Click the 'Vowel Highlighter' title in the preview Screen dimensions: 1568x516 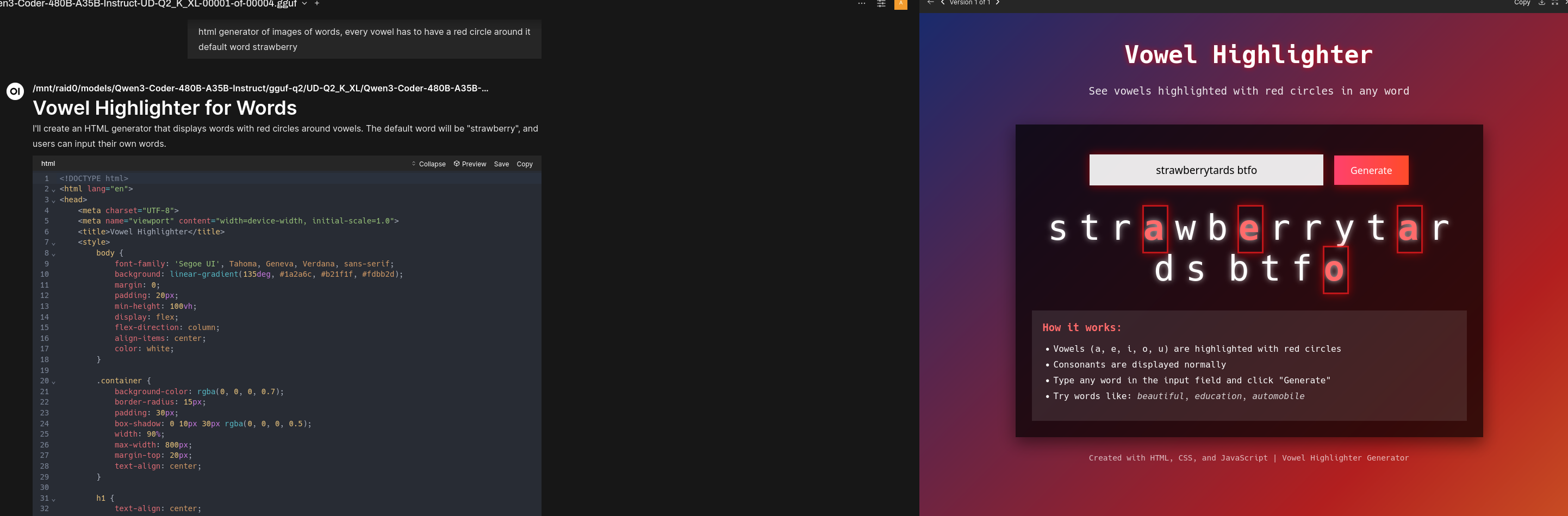(x=1248, y=55)
